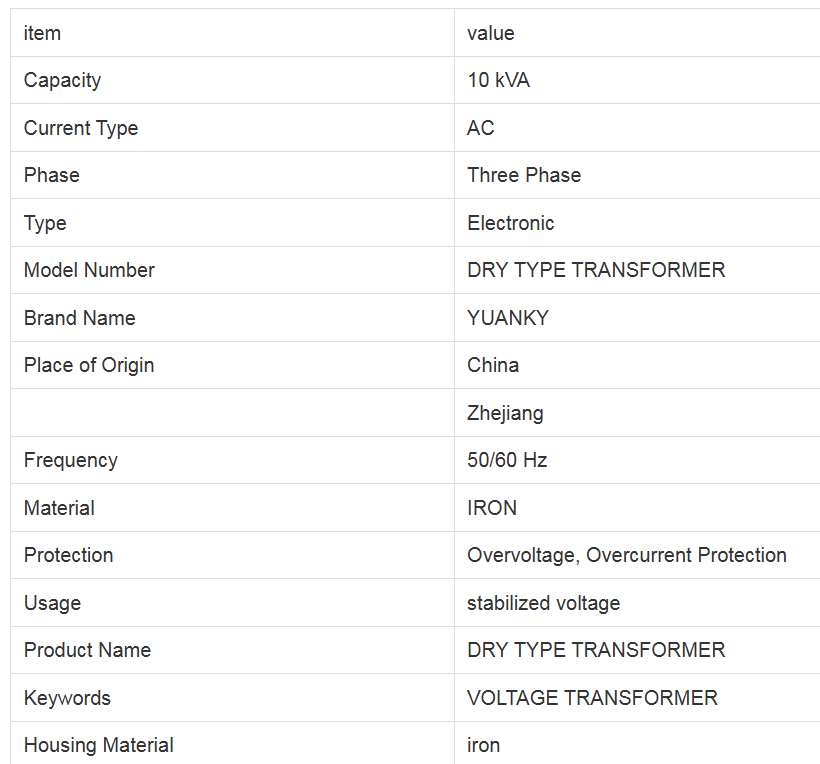
Task: Select the "50/60 Hz" frequency value
Action: [507, 460]
